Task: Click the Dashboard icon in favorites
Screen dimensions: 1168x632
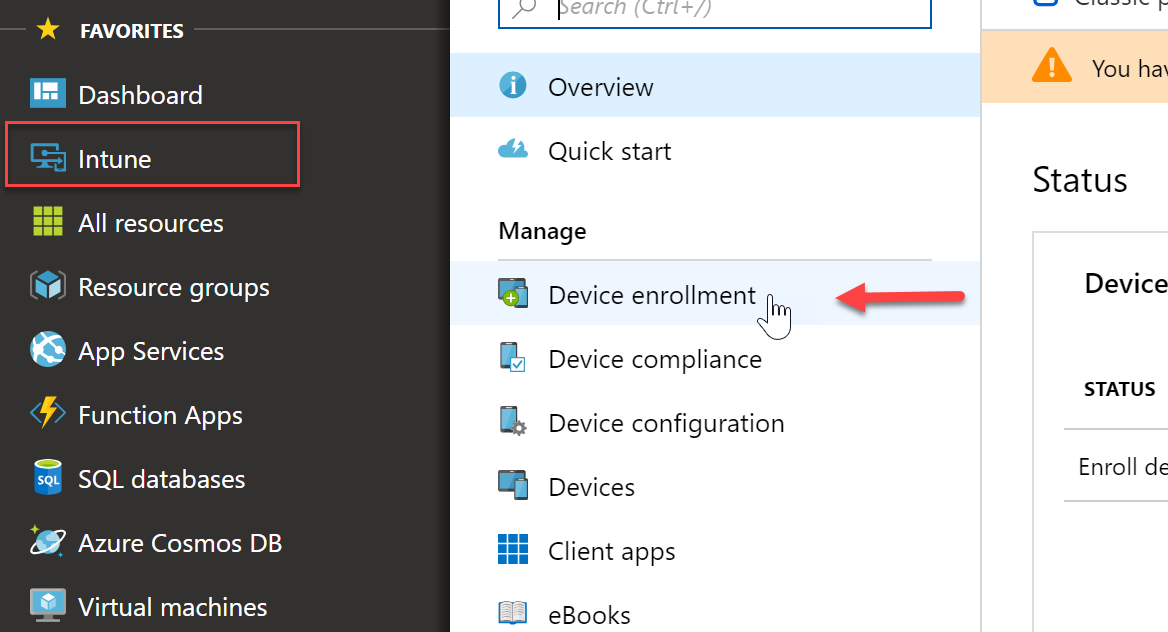Action: [x=48, y=94]
